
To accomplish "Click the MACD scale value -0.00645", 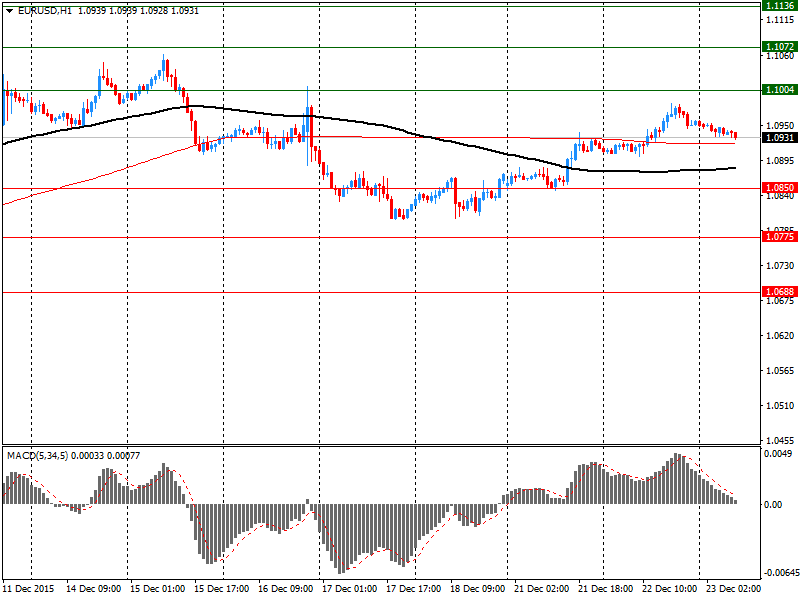I will click(780, 572).
